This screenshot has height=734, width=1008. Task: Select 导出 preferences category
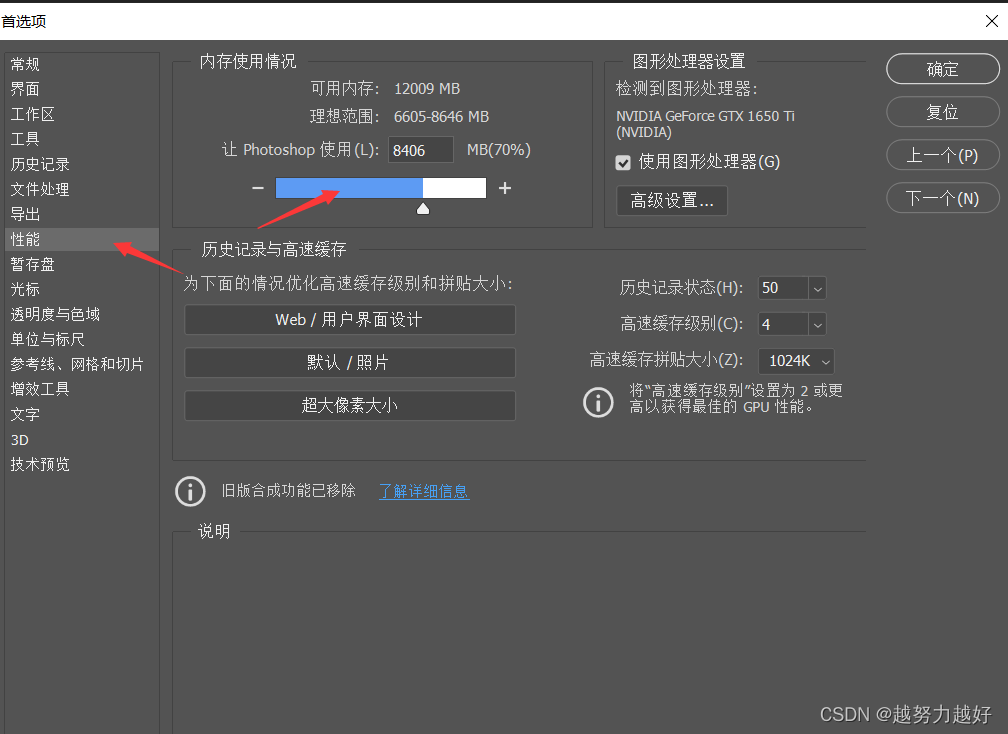pyautogui.click(x=82, y=215)
